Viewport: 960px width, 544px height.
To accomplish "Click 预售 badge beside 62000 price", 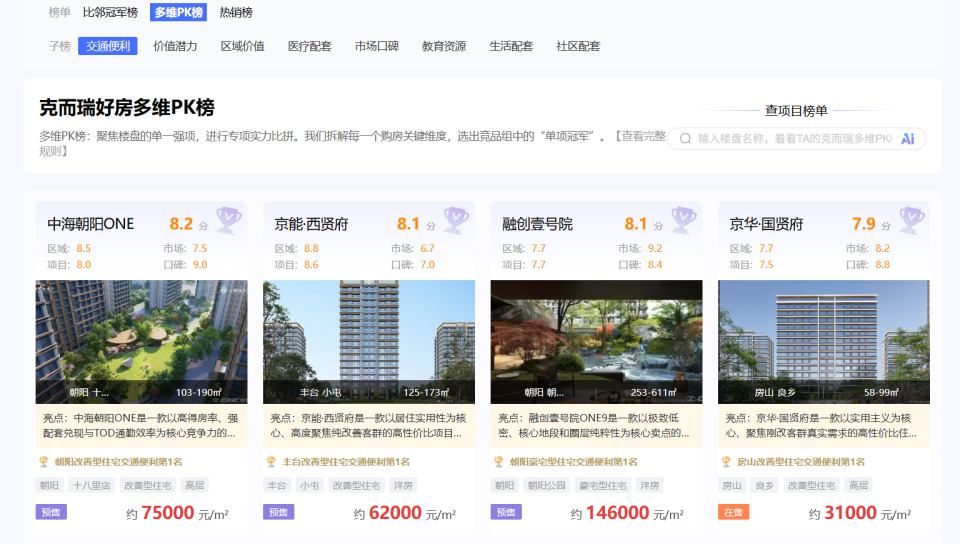I will click(x=279, y=512).
